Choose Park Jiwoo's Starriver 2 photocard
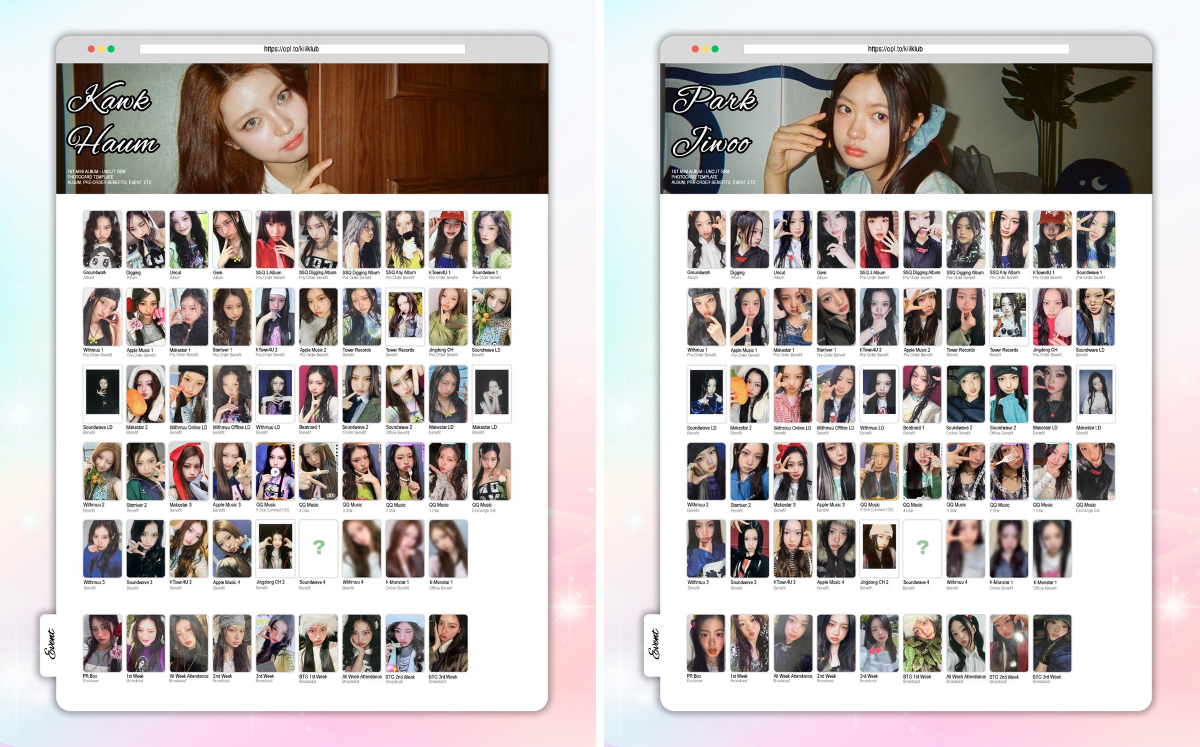The image size is (1200, 747). [x=750, y=472]
